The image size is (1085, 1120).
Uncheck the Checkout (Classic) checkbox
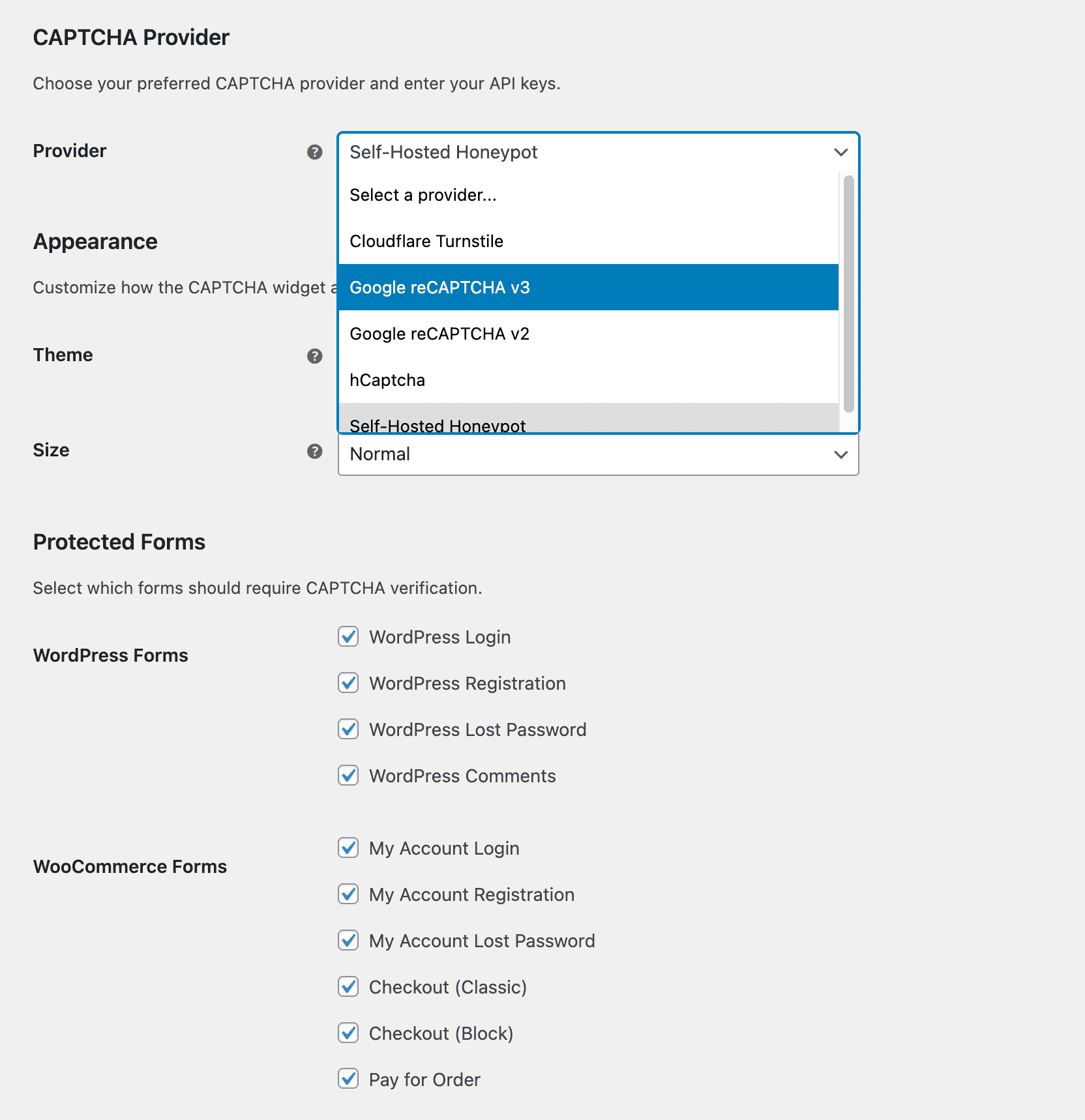pyautogui.click(x=348, y=986)
